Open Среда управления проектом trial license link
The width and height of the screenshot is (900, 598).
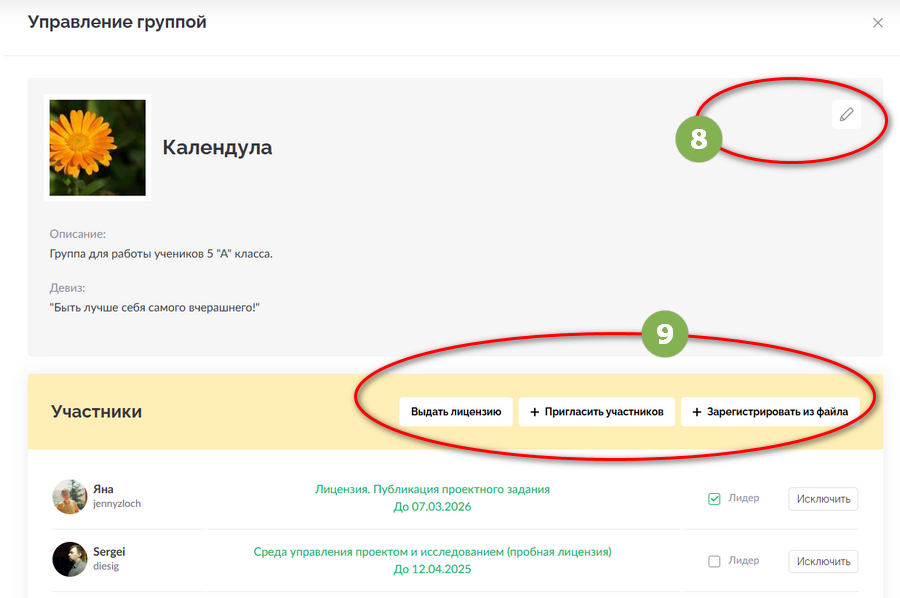[x=432, y=552]
